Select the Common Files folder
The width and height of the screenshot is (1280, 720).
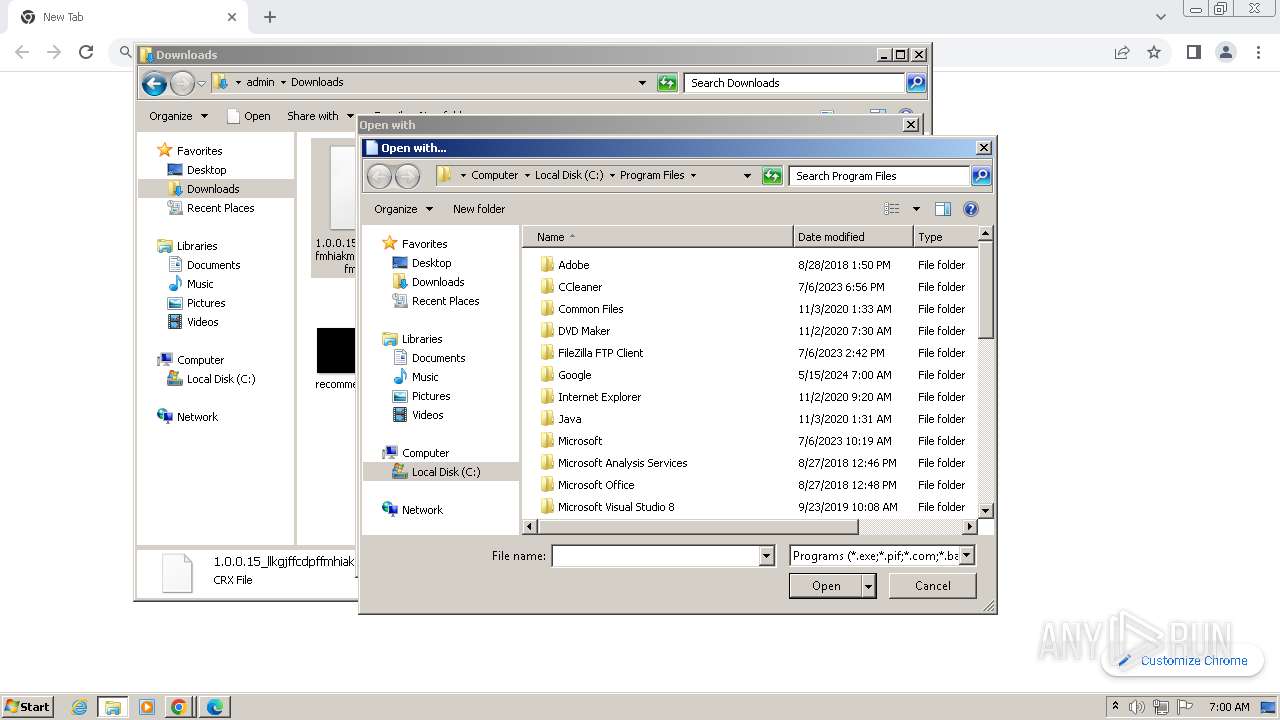(590, 309)
